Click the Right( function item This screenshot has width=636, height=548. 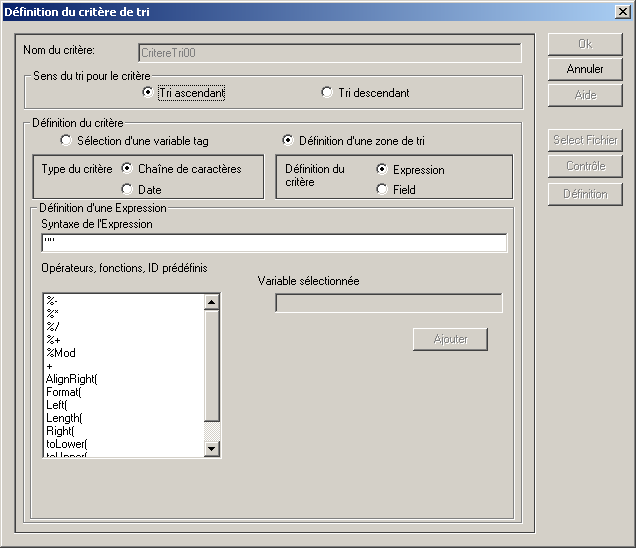coord(60,431)
